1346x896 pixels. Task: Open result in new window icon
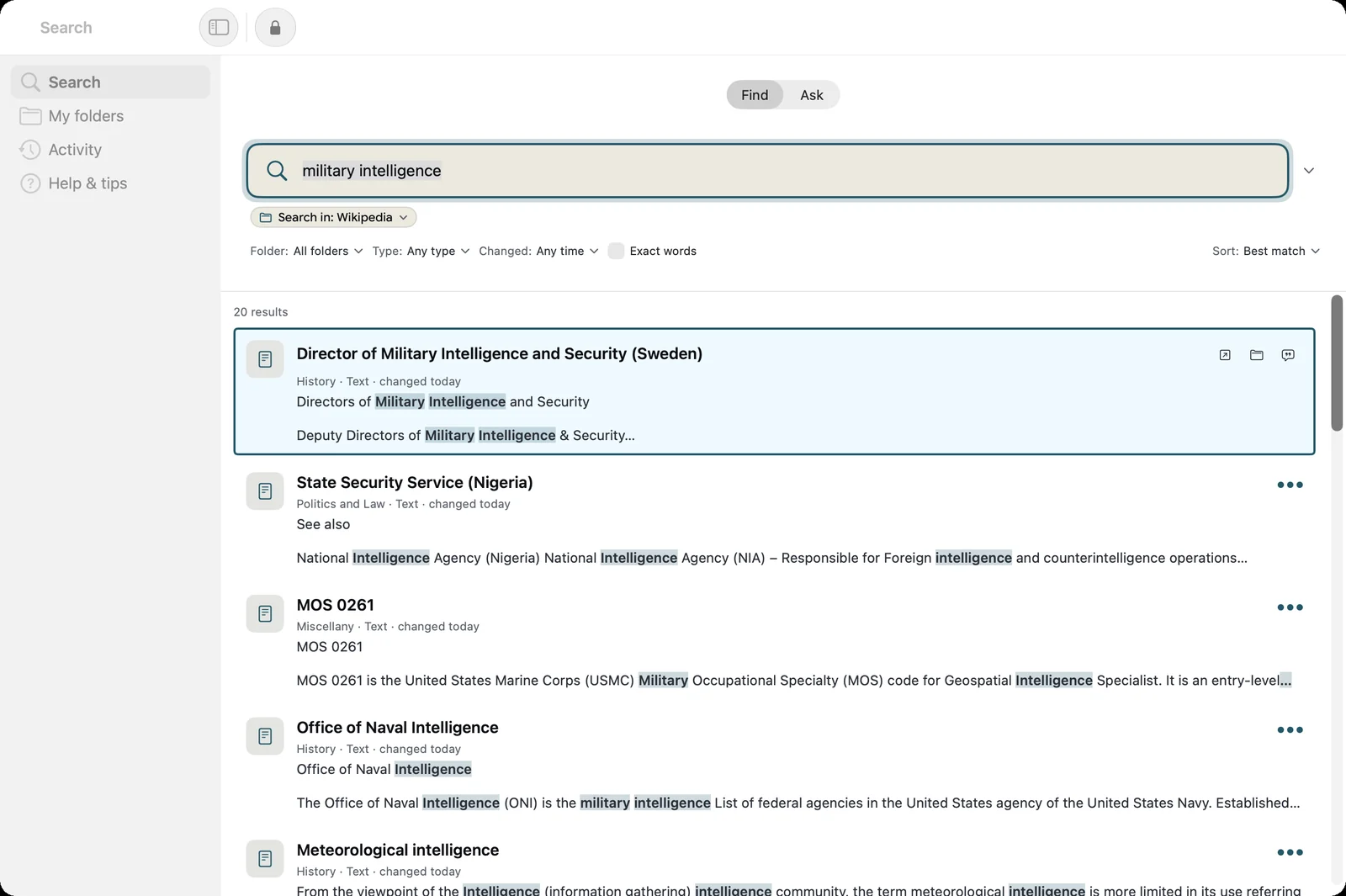coord(1225,355)
